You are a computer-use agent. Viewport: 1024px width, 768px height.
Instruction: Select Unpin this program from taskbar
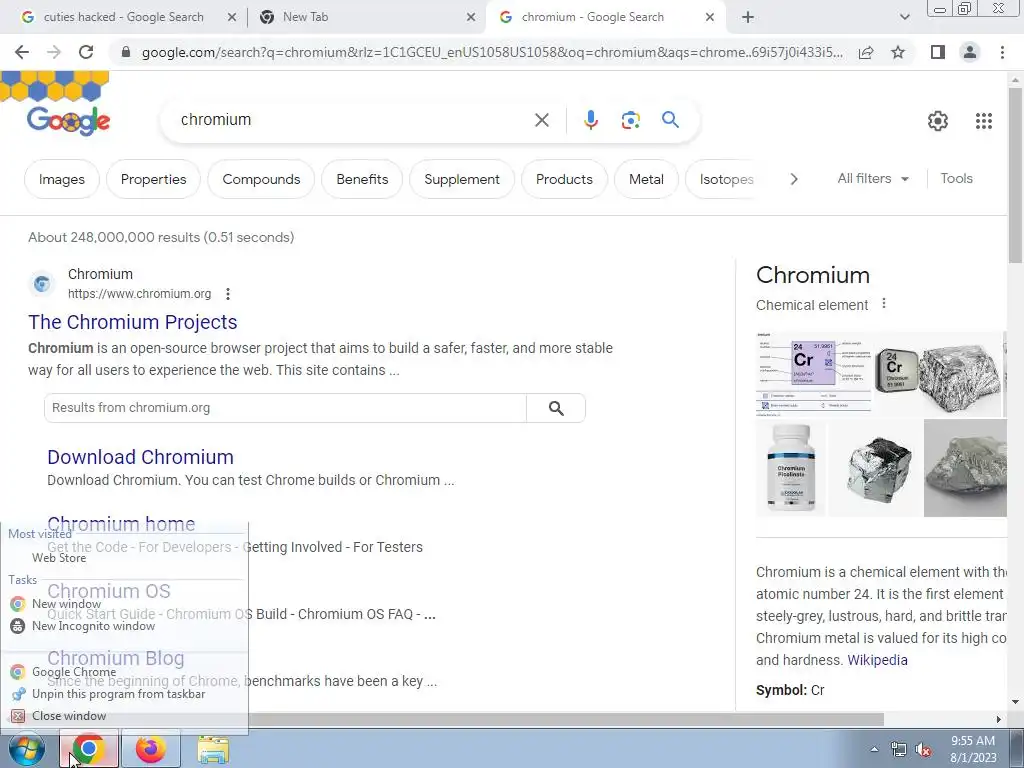118,694
